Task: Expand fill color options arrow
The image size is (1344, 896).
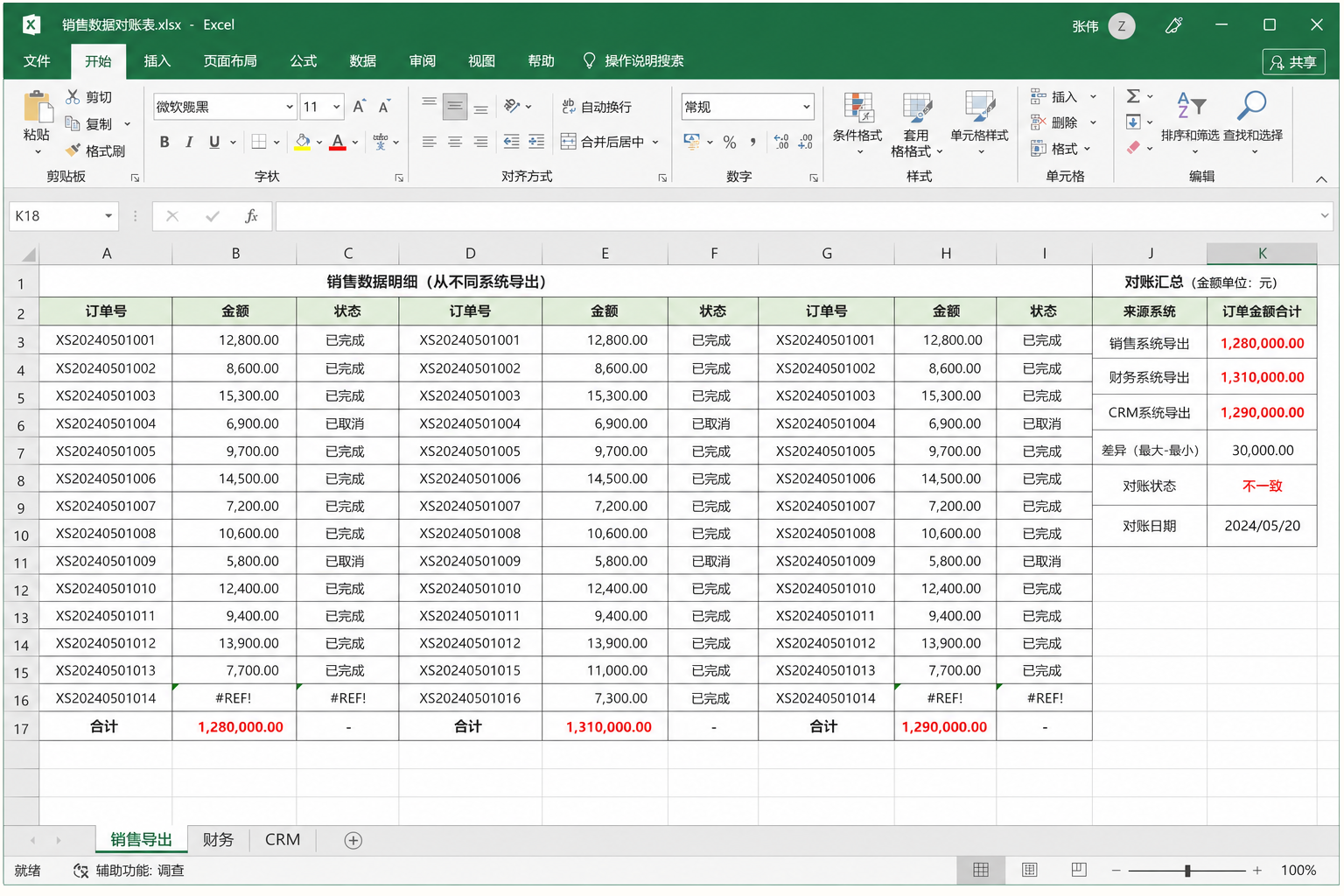Action: [319, 142]
